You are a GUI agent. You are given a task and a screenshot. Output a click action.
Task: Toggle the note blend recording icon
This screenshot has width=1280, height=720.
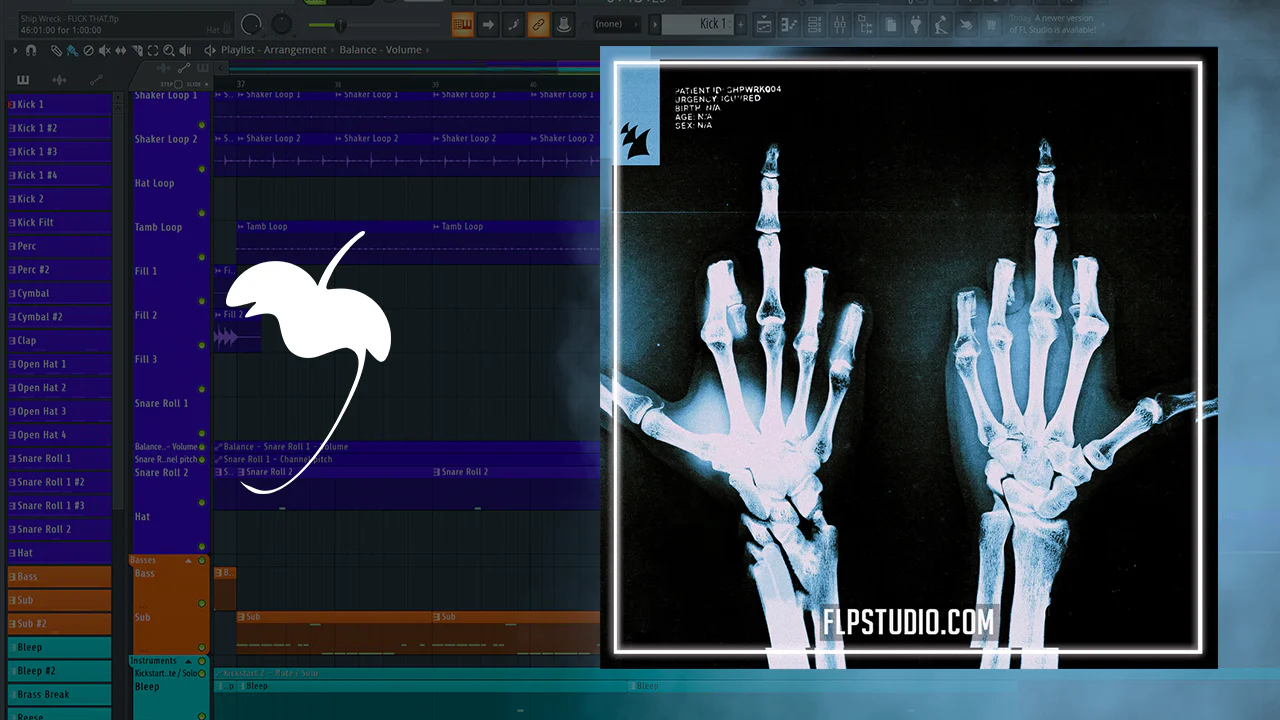click(513, 24)
